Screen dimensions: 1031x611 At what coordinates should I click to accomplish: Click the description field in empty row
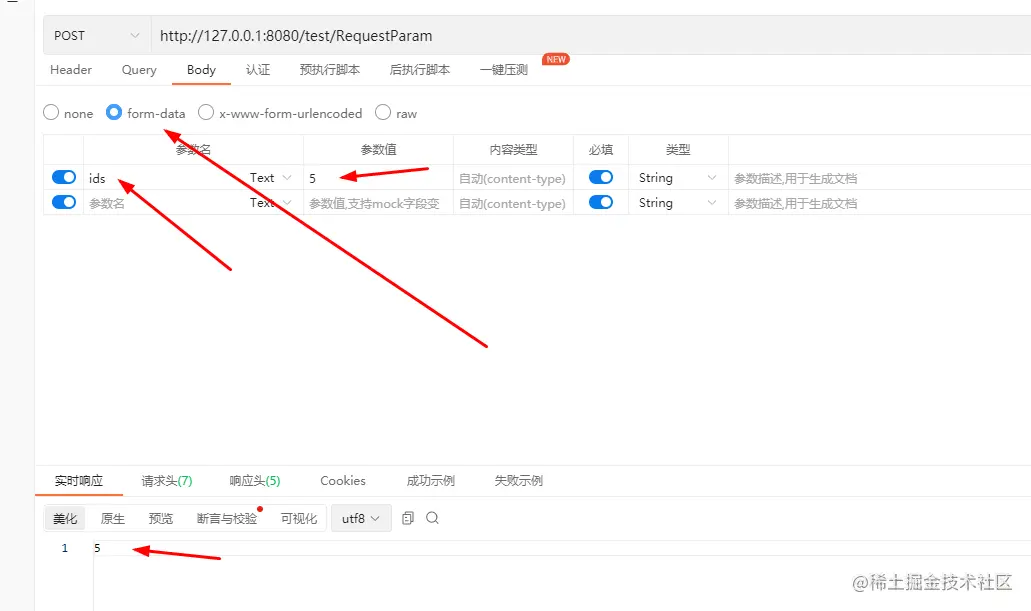[879, 203]
